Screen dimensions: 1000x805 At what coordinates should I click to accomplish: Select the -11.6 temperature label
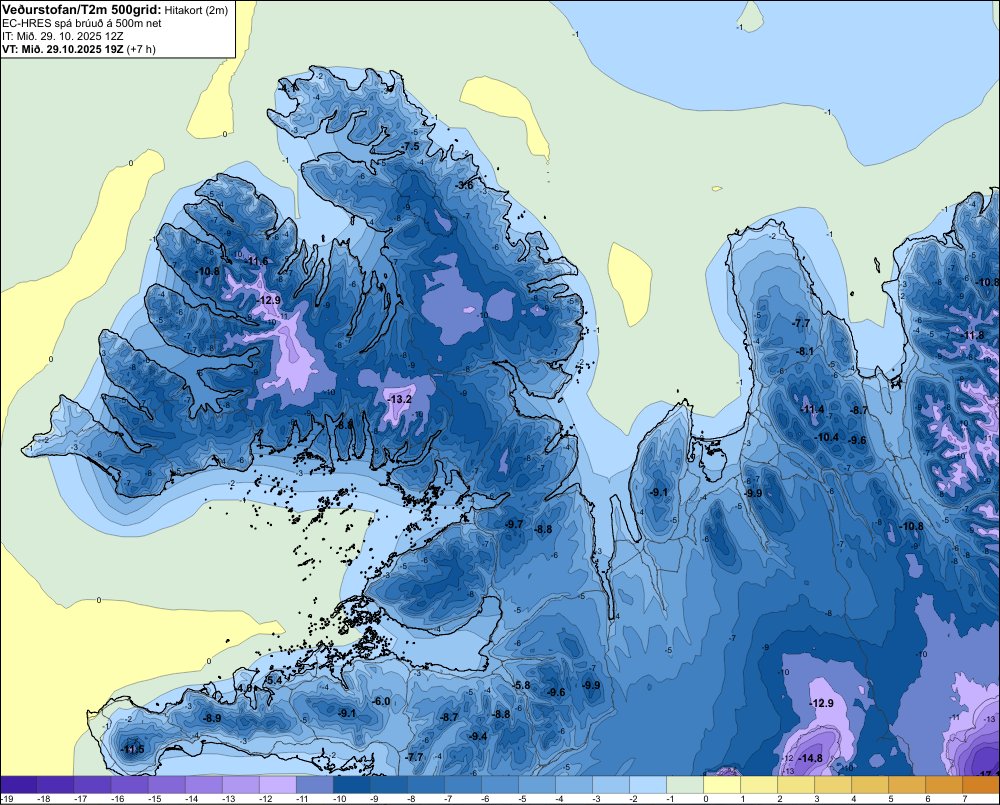[256, 261]
